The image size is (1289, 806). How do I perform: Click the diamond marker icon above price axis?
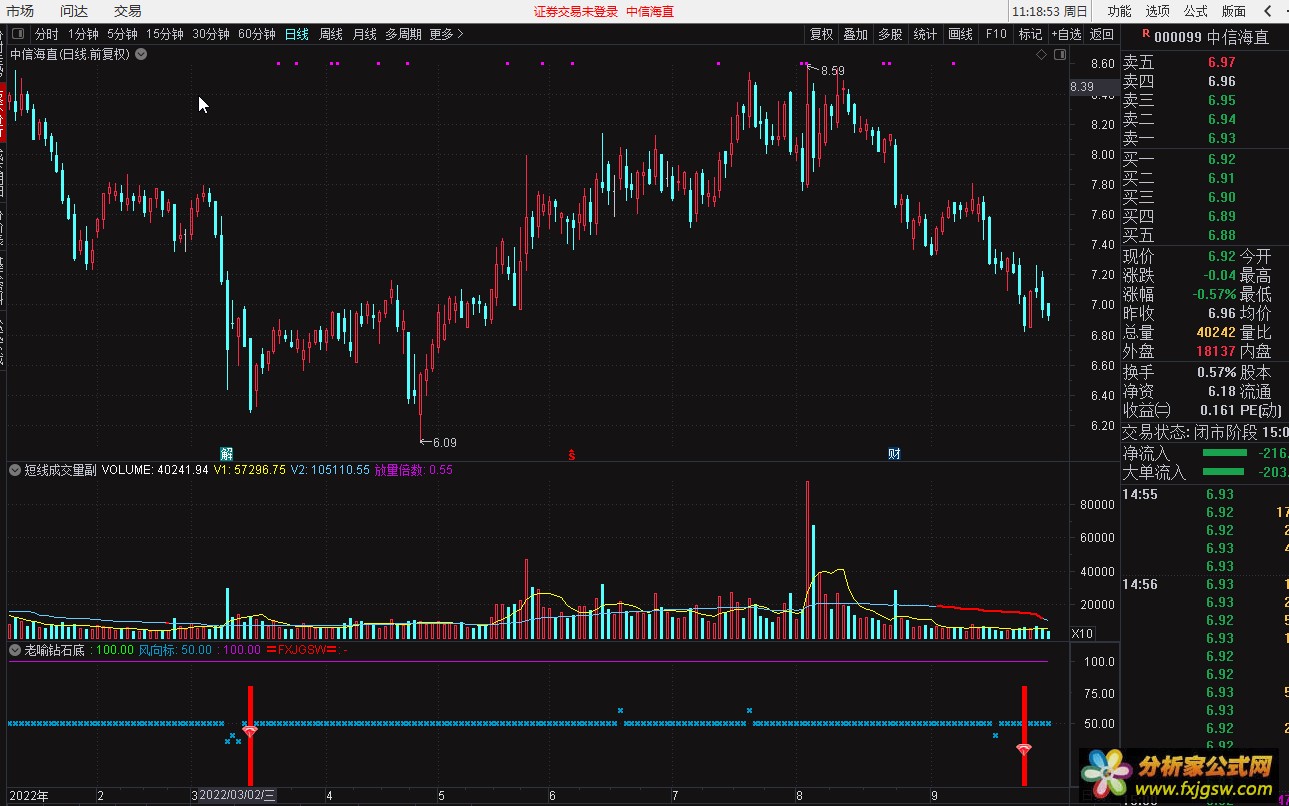1041,54
